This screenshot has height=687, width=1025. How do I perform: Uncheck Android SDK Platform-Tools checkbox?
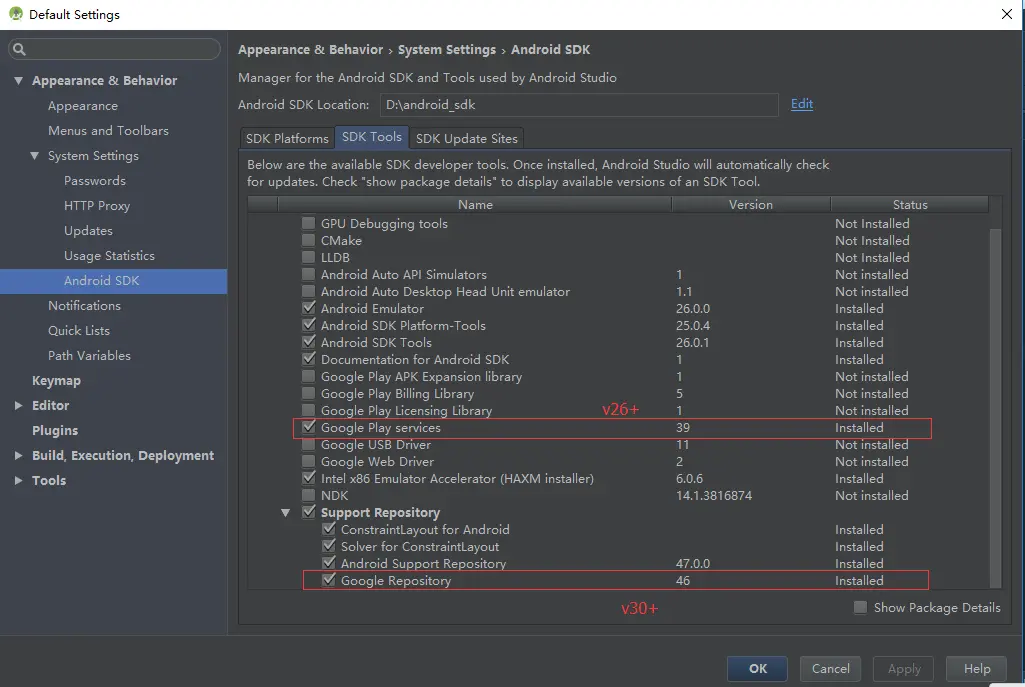(309, 326)
